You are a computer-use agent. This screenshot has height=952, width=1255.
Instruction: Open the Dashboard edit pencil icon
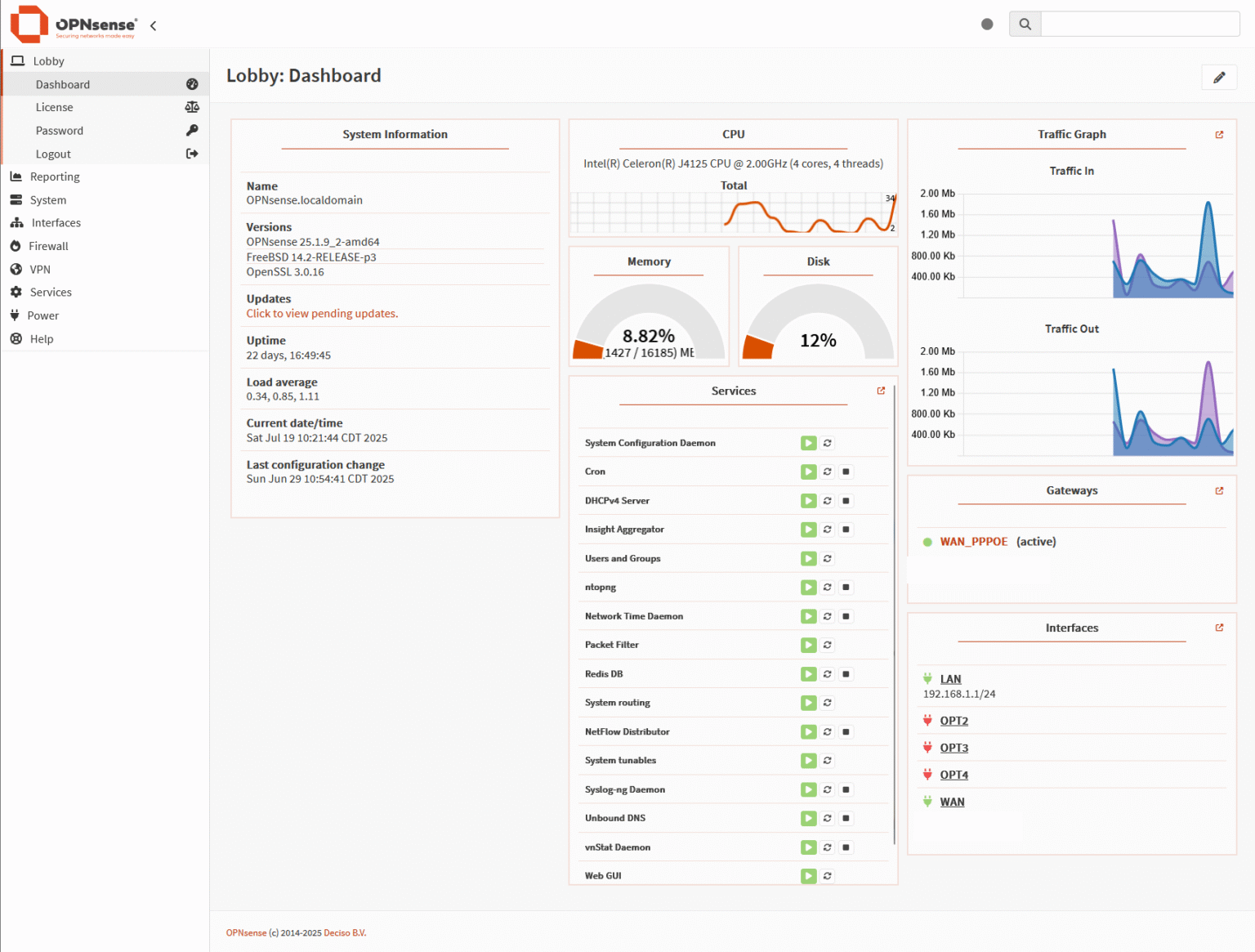(1218, 77)
